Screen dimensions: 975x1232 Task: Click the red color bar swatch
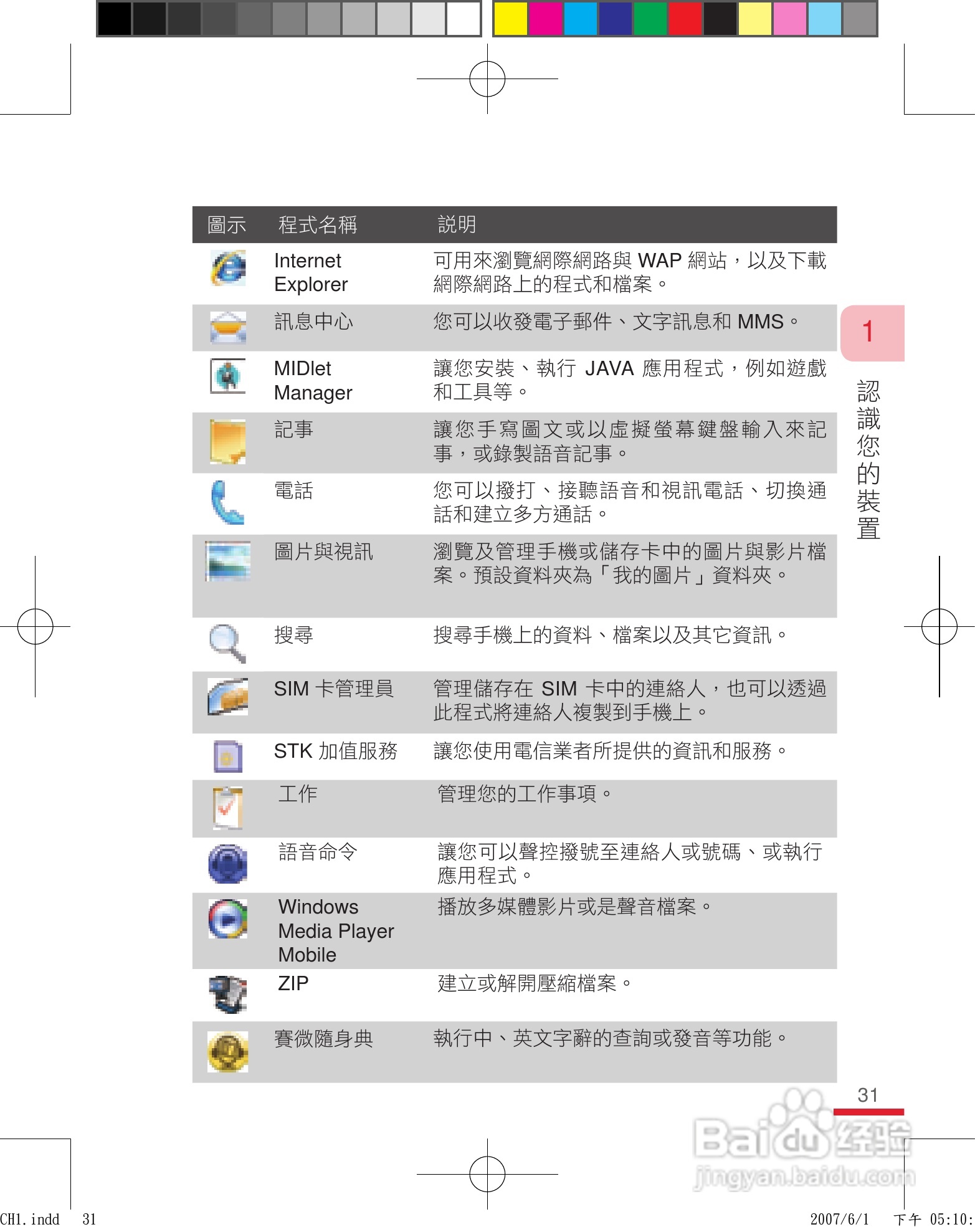point(685,19)
